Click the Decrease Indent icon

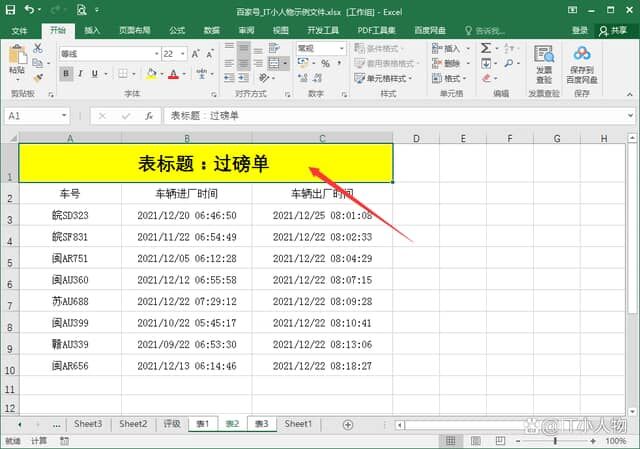(229, 78)
